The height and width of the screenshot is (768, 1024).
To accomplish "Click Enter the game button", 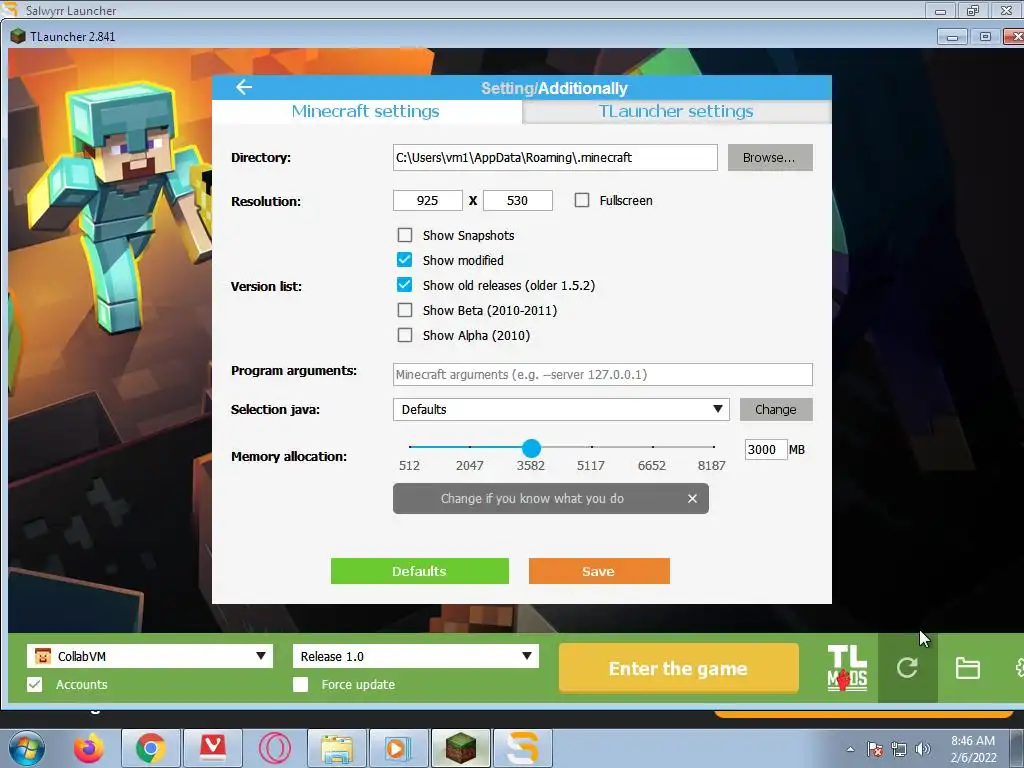I will (x=679, y=668).
